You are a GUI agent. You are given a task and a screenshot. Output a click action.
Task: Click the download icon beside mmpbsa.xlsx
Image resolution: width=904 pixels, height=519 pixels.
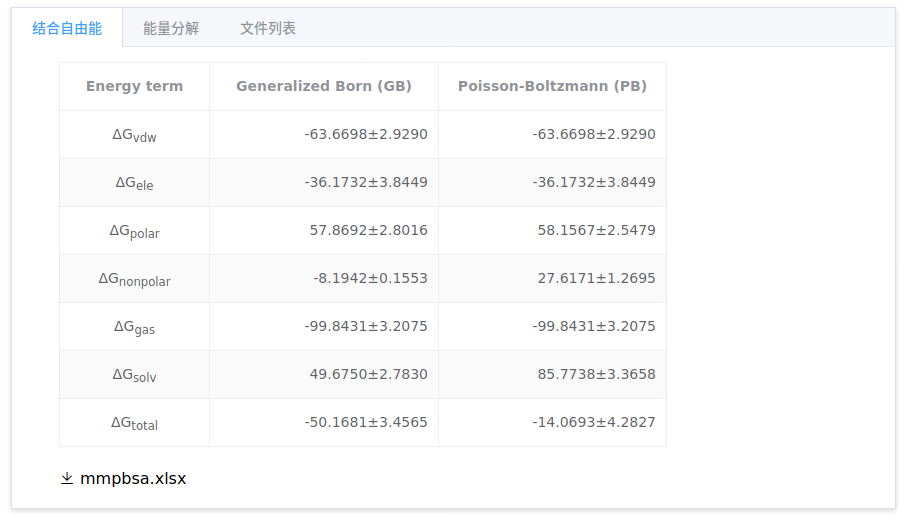(67, 479)
